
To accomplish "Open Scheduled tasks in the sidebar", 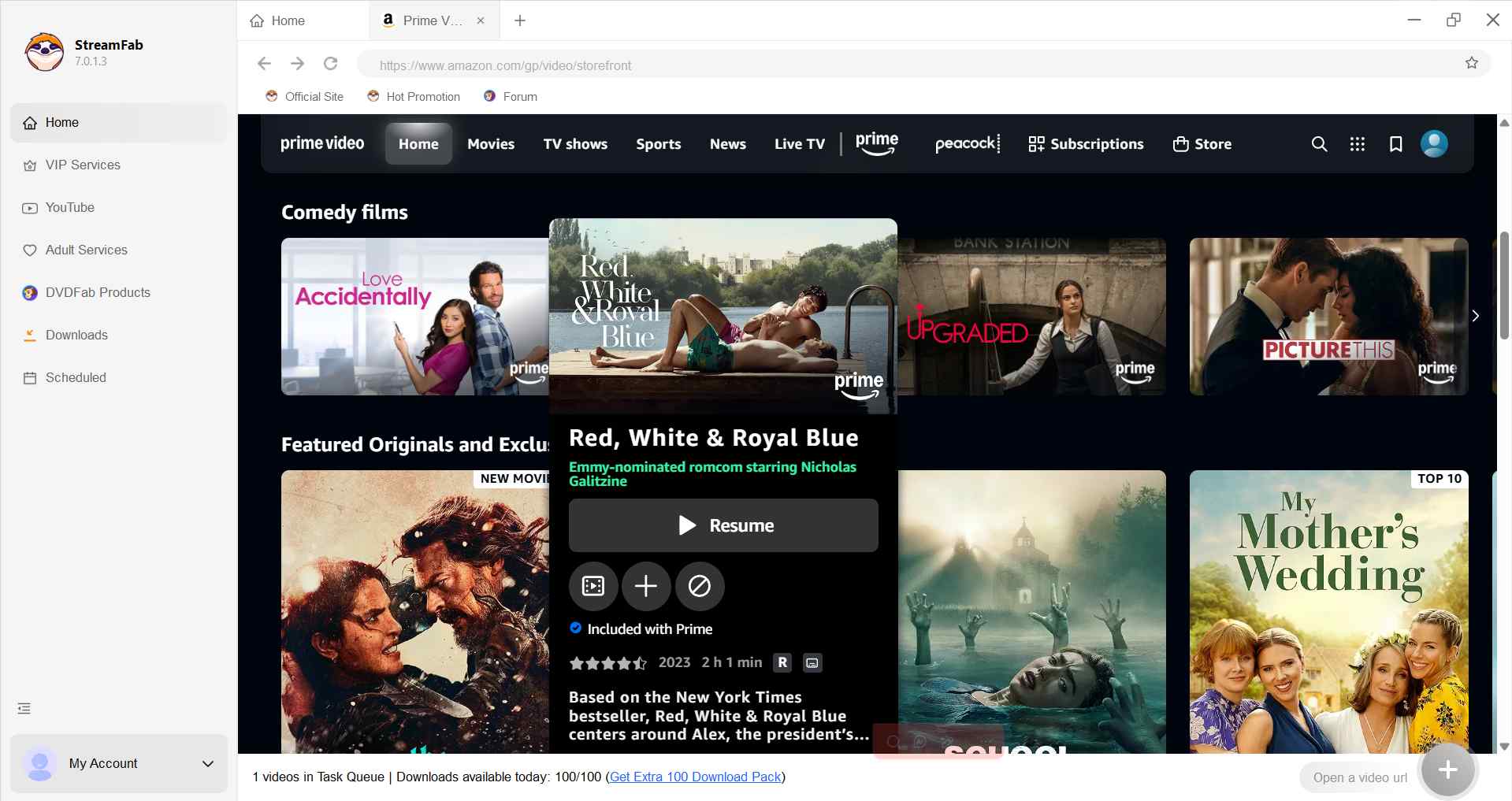I will [x=76, y=377].
